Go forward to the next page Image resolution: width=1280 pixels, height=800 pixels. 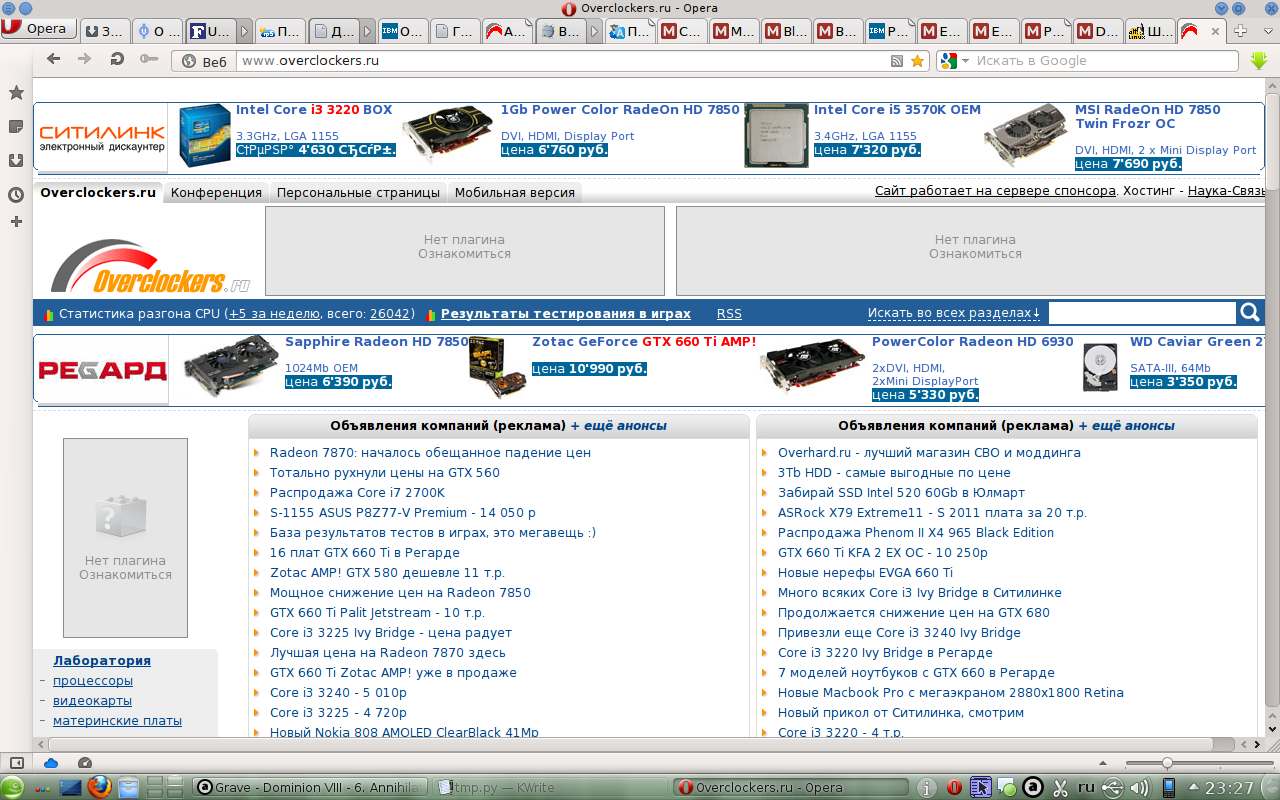(x=85, y=60)
